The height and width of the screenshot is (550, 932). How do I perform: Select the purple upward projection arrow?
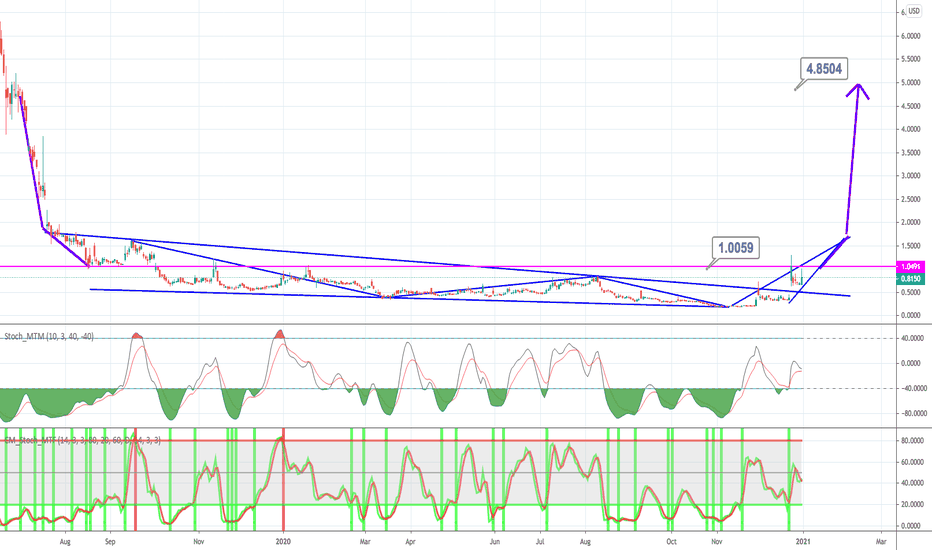click(854, 159)
